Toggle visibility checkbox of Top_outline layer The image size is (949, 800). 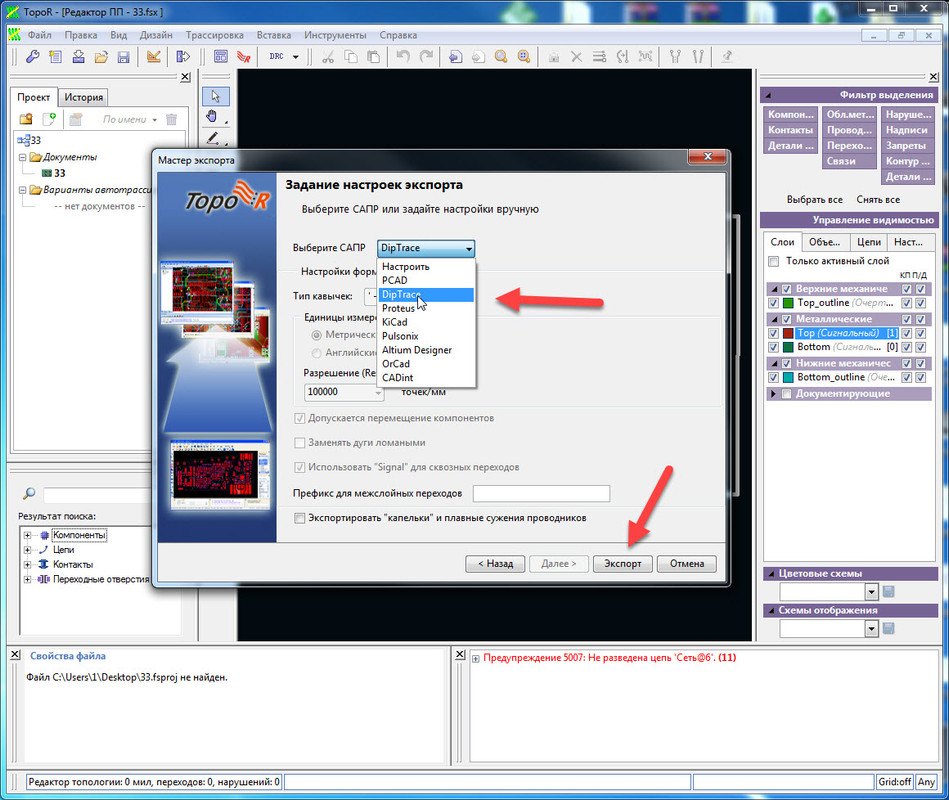point(773,303)
